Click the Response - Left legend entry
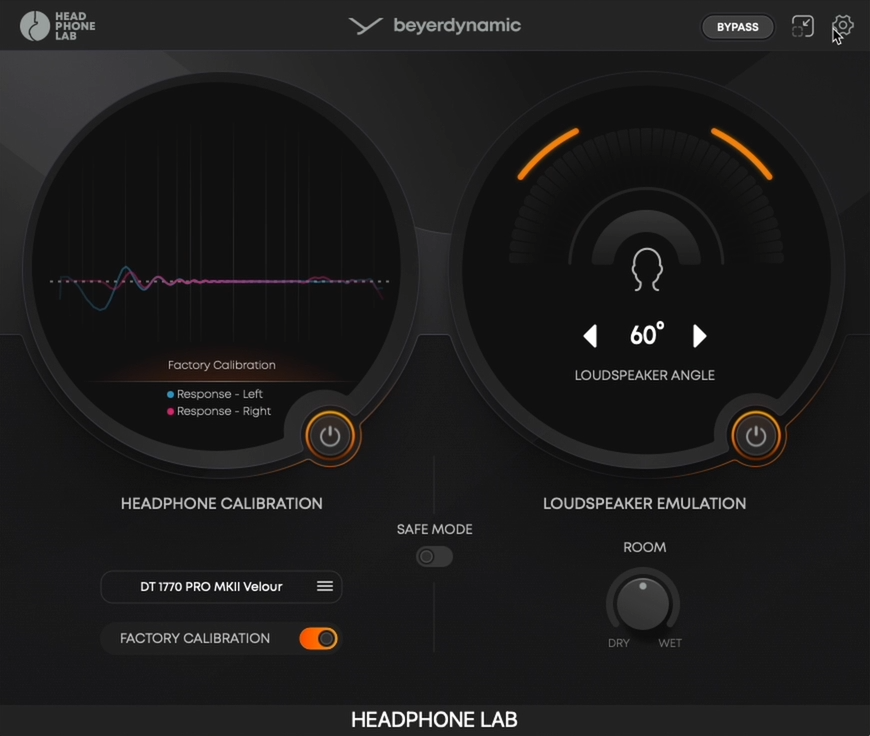The height and width of the screenshot is (736, 870). pyautogui.click(x=215, y=394)
